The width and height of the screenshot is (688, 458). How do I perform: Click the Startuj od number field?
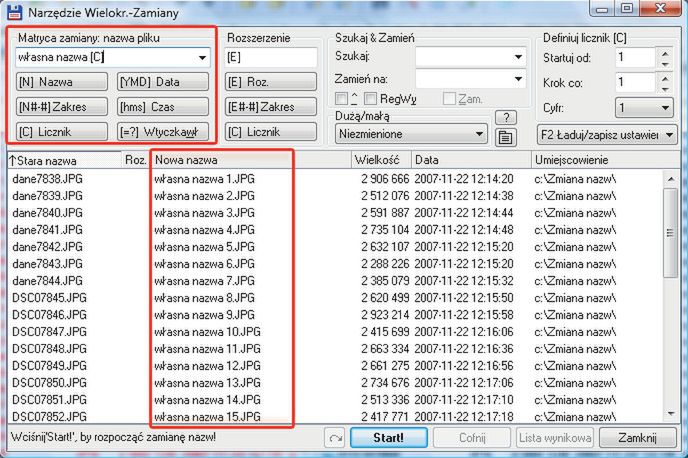(x=635, y=58)
